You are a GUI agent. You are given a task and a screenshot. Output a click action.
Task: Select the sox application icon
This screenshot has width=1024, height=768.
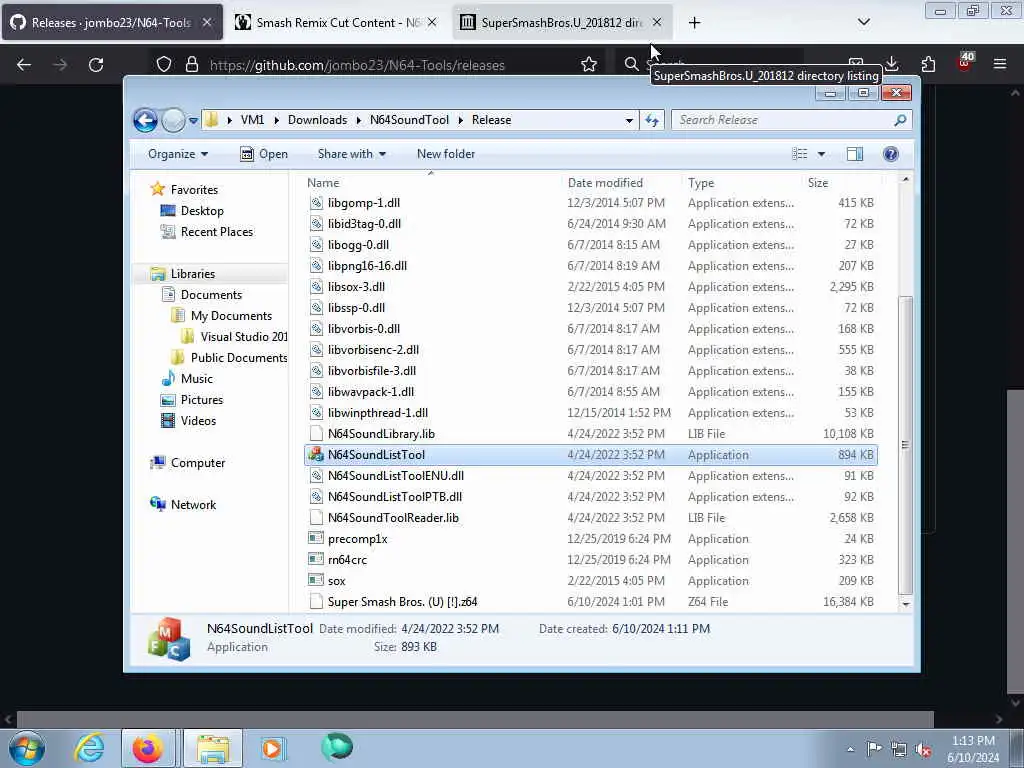316,581
